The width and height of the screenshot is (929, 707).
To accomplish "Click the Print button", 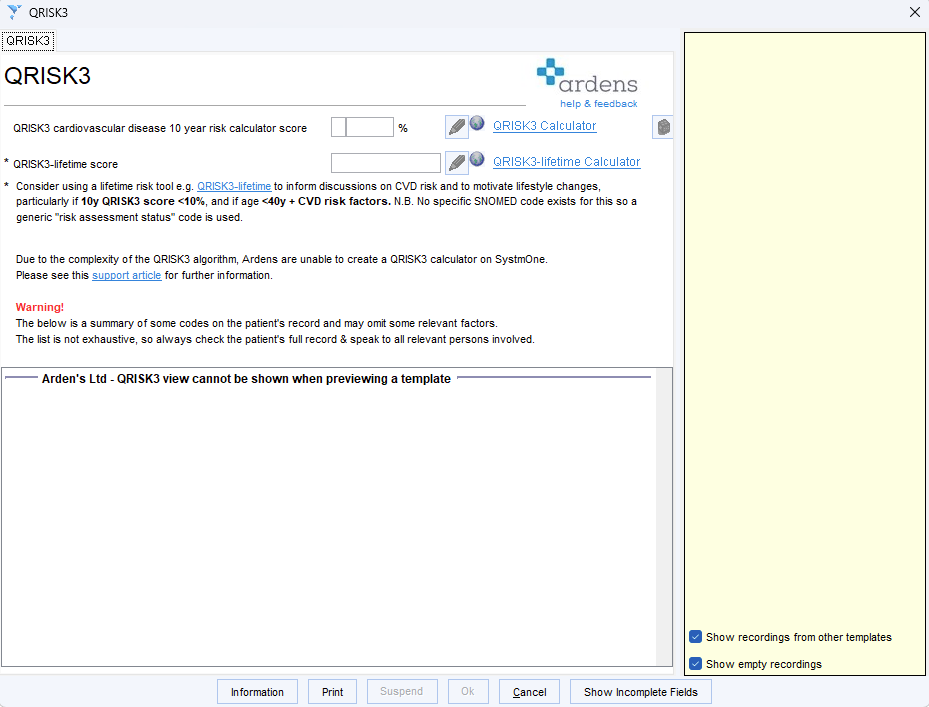I will tap(332, 692).
